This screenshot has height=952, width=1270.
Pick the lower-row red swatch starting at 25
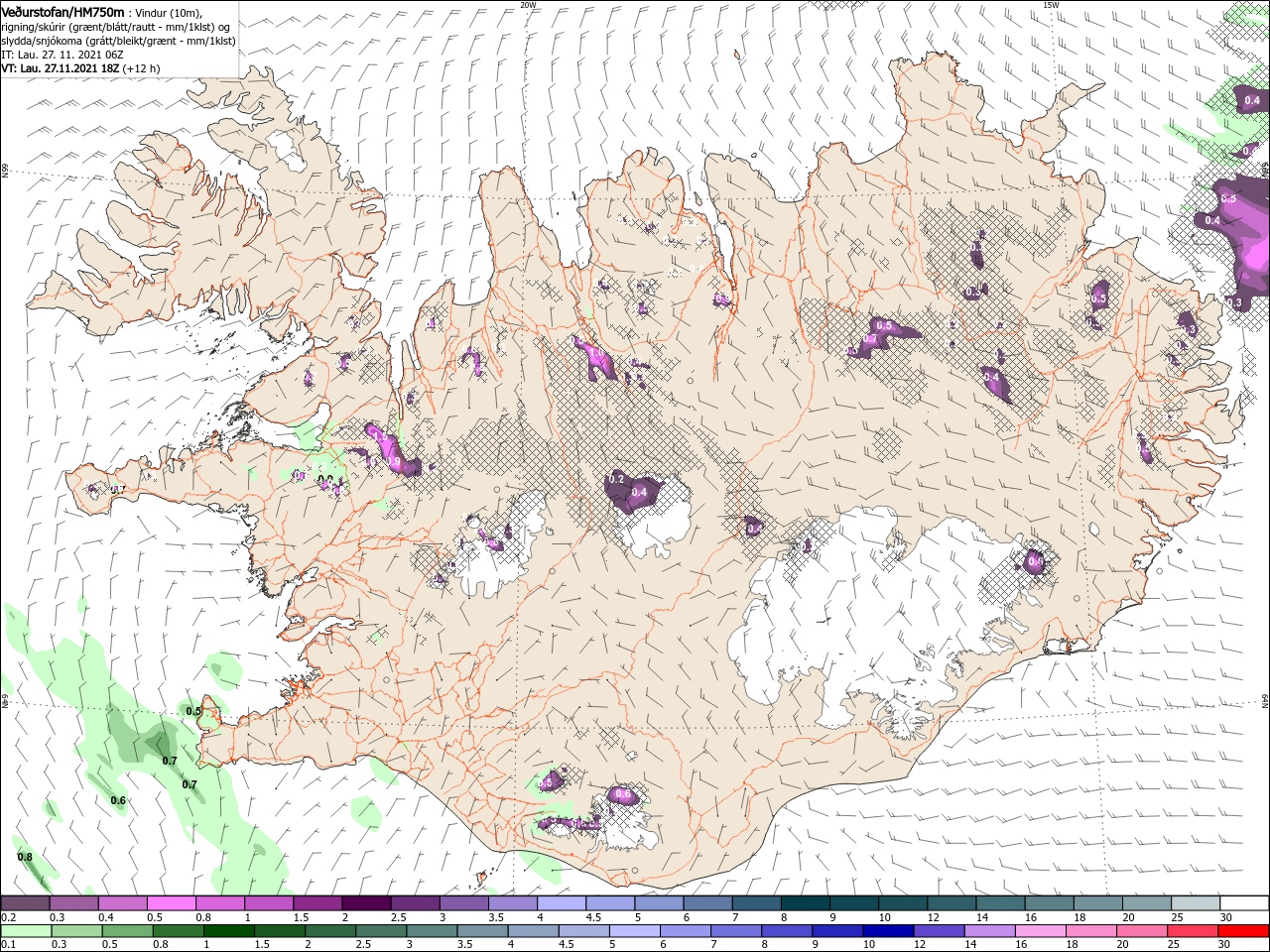(1192, 931)
